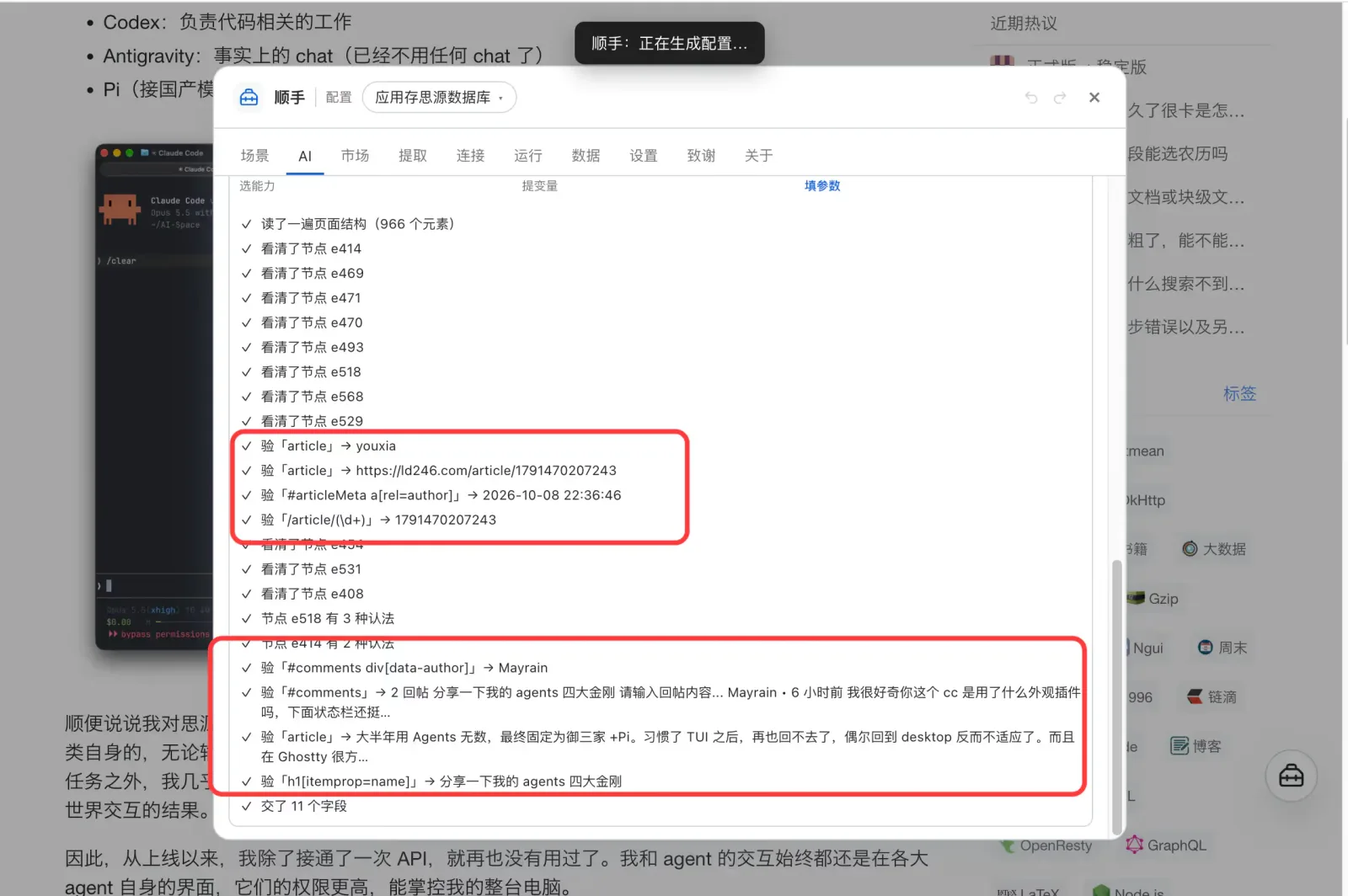Open the 关于 tab
The height and width of the screenshot is (896, 1348).
(x=758, y=156)
